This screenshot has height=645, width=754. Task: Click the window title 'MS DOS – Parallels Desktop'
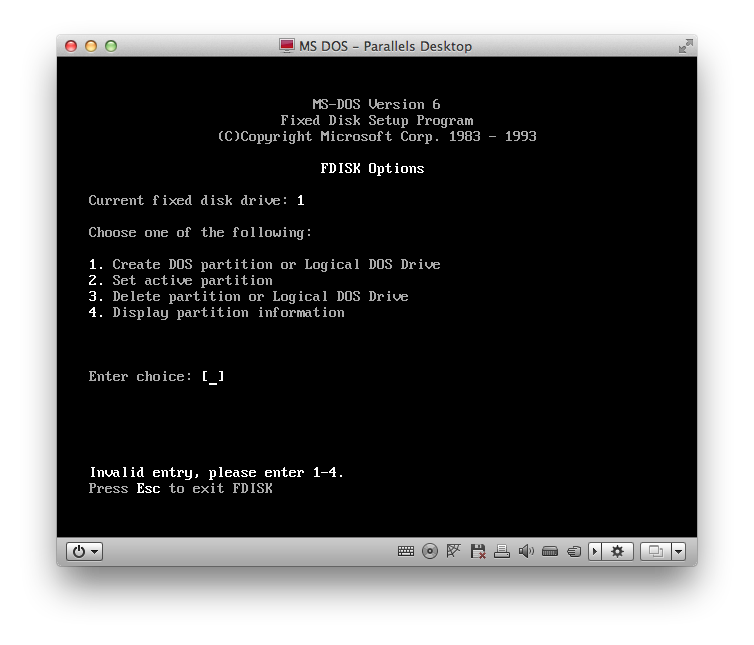(x=385, y=46)
